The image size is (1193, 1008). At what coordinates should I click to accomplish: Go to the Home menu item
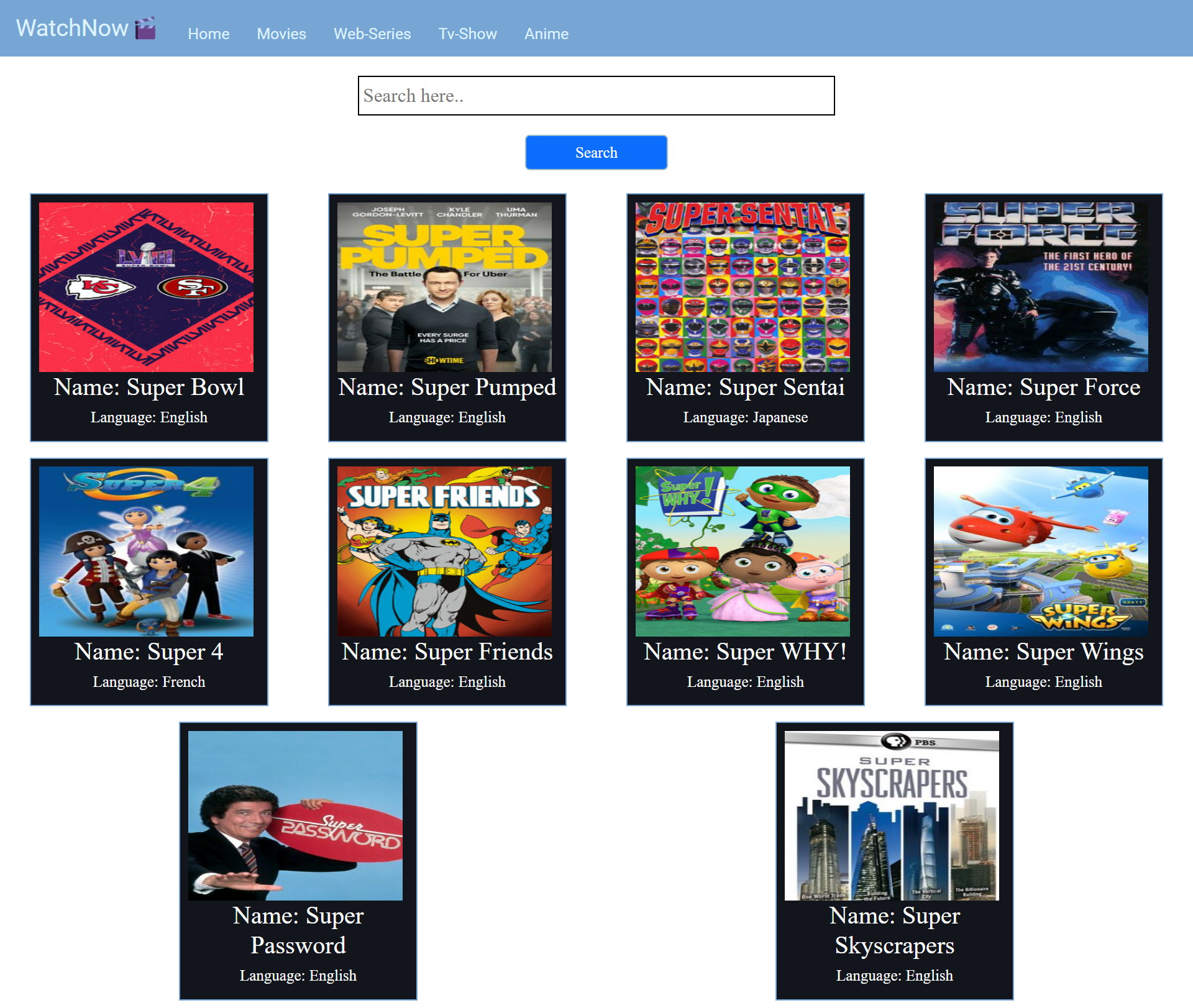click(208, 34)
